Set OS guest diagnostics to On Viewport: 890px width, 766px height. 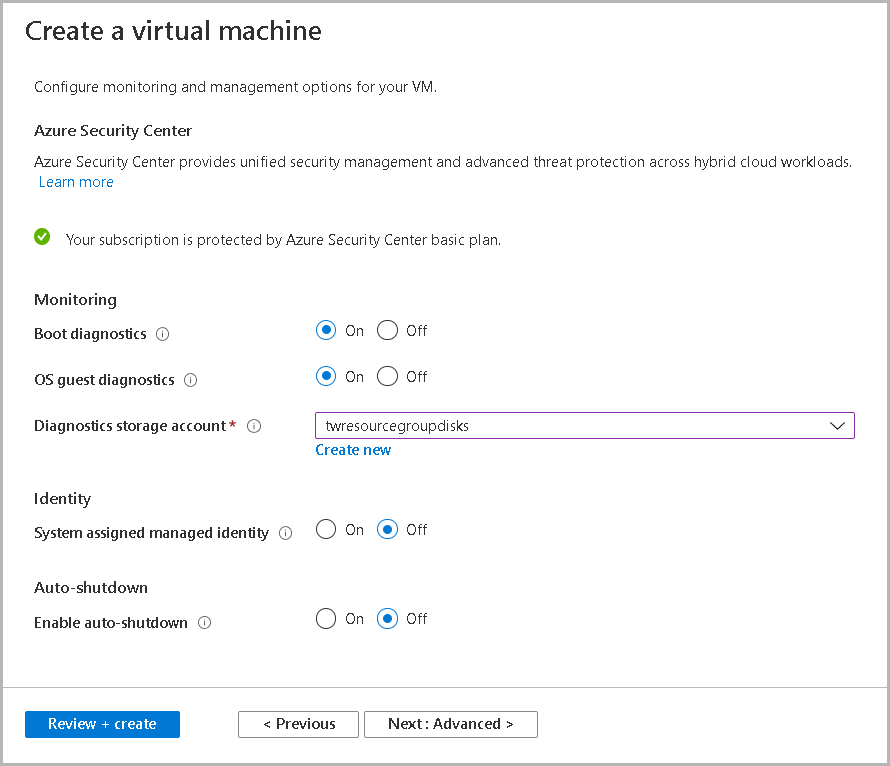click(326, 376)
